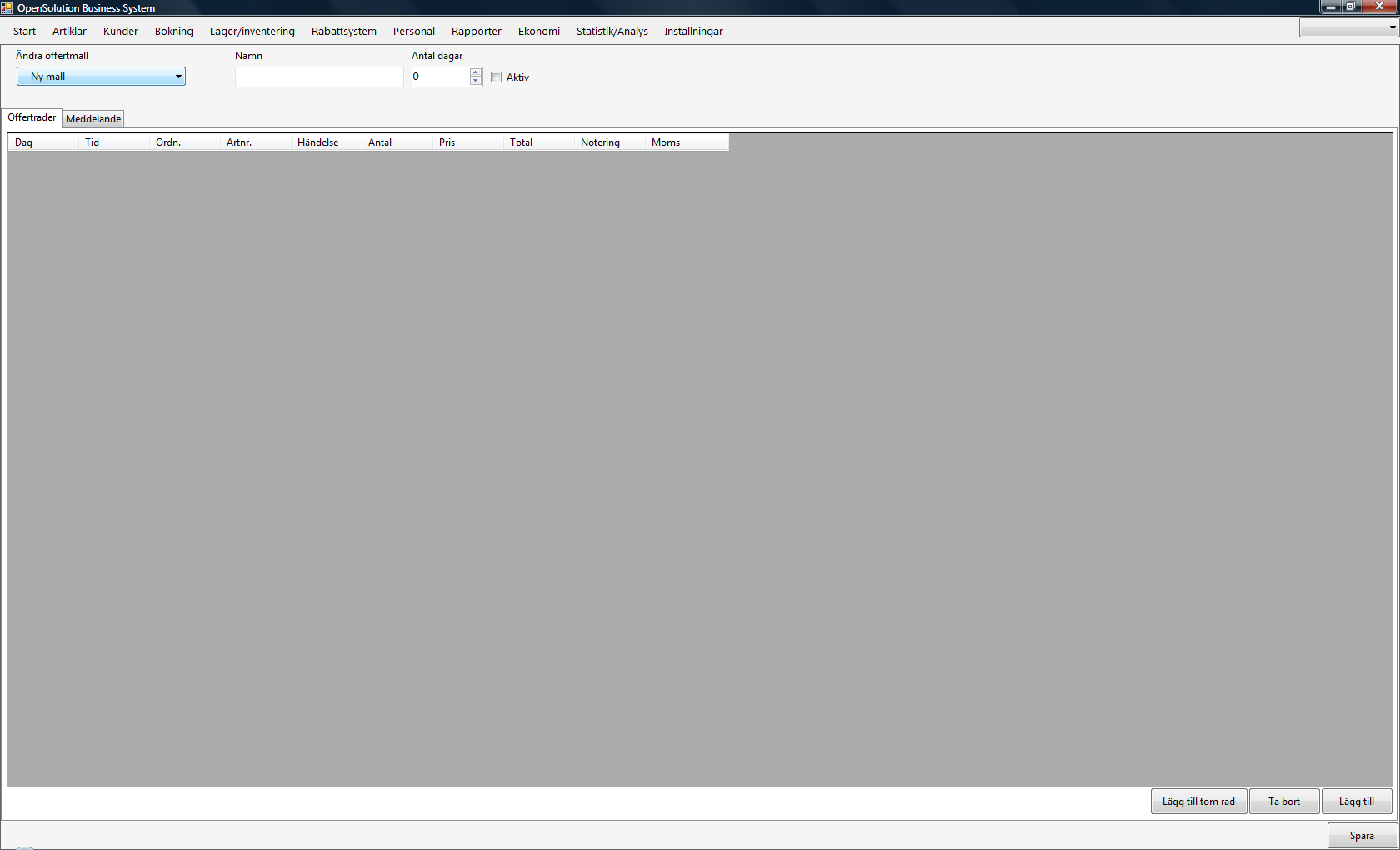This screenshot has height=850, width=1400.
Task: Switch to the Meddelande tab
Action: pyautogui.click(x=93, y=119)
